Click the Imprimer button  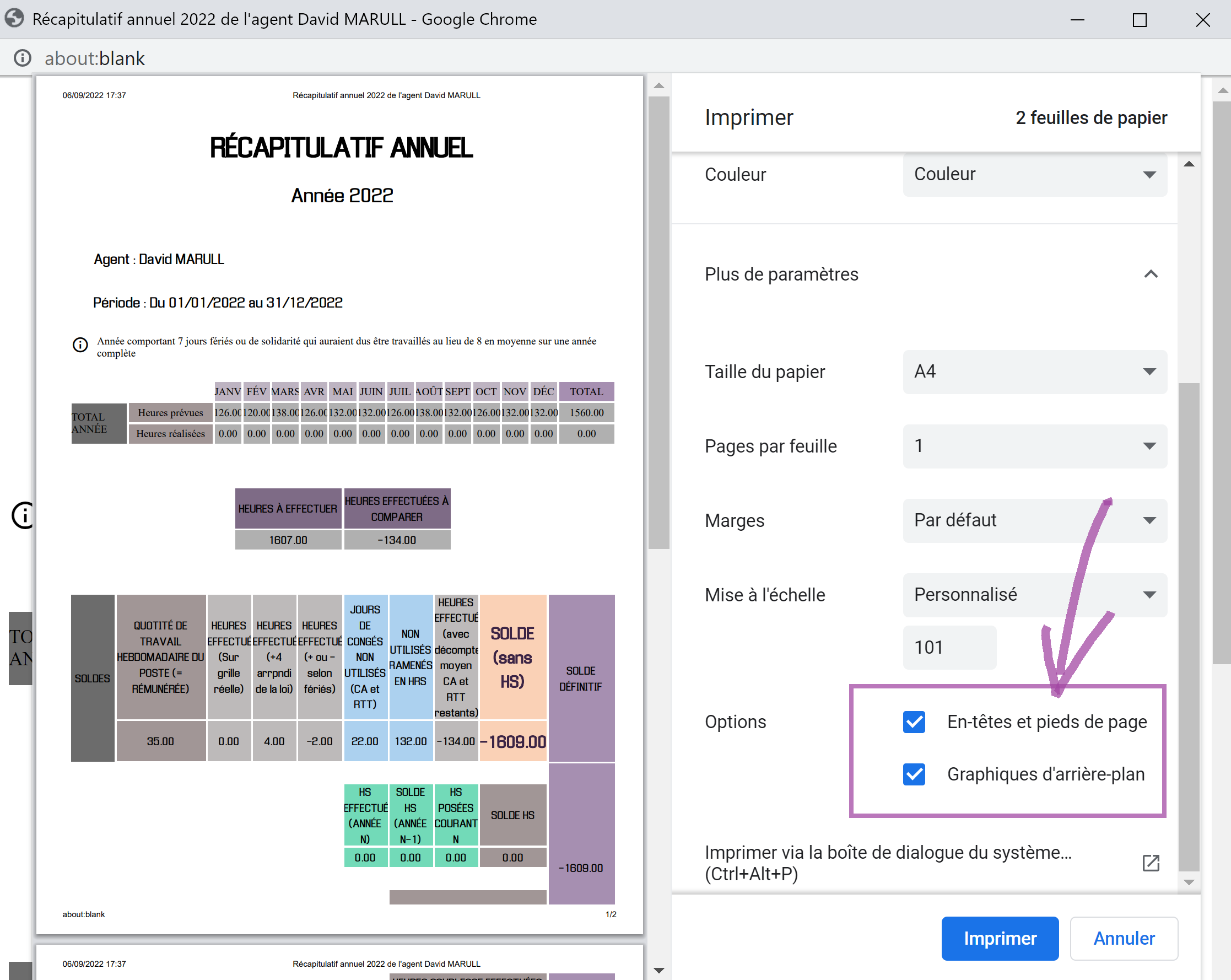(1000, 938)
